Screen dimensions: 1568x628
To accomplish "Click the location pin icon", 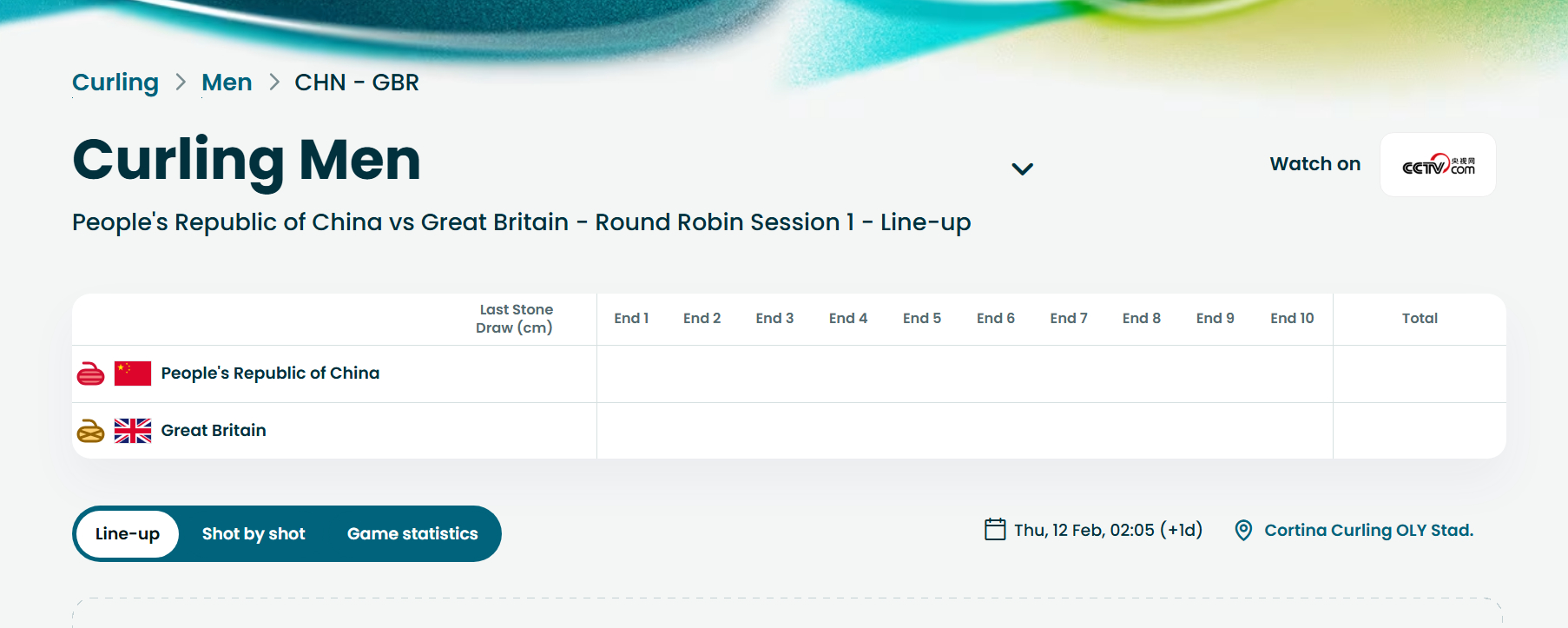I will pos(1243,530).
